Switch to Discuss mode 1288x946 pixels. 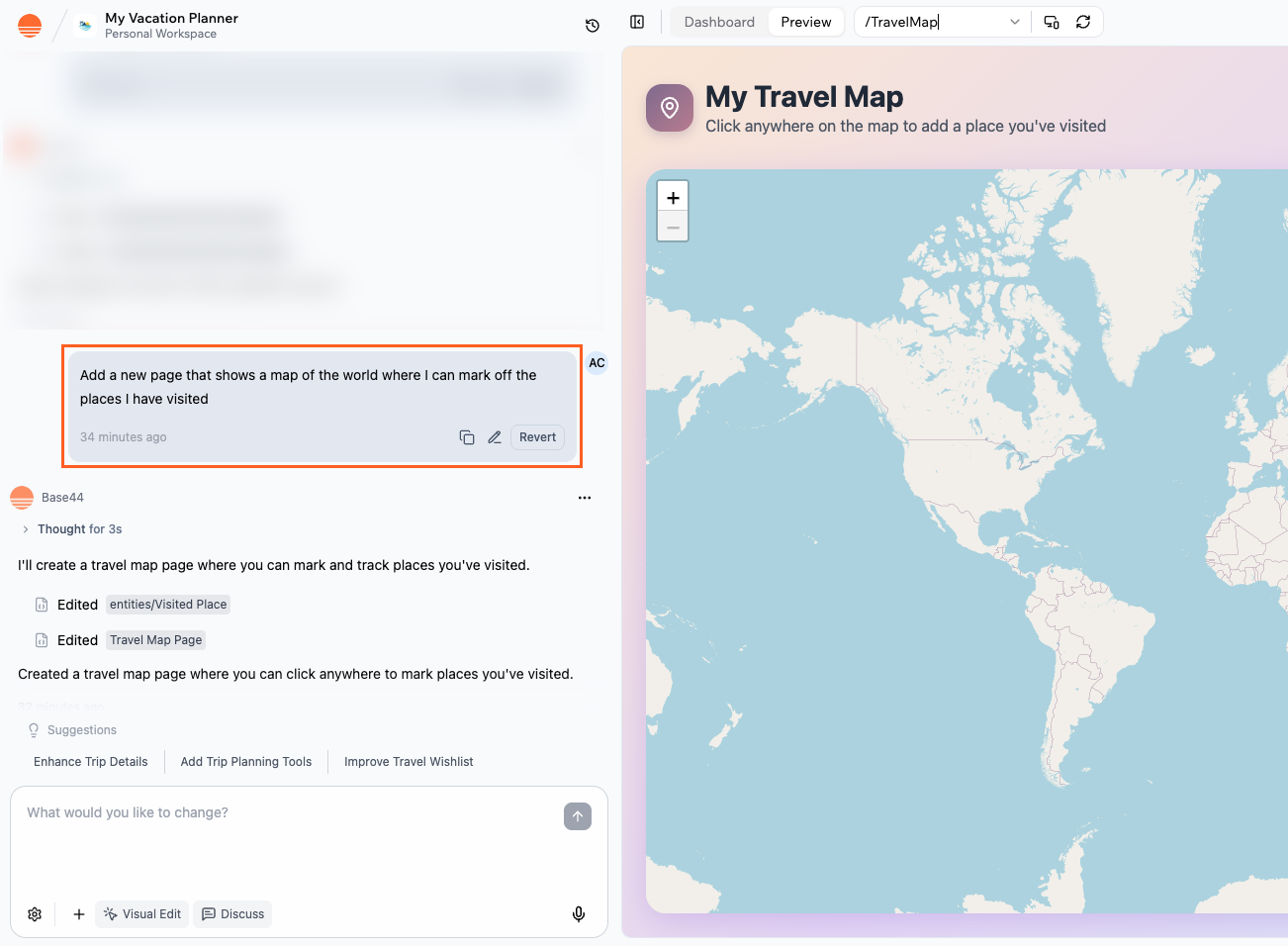pyautogui.click(x=232, y=913)
